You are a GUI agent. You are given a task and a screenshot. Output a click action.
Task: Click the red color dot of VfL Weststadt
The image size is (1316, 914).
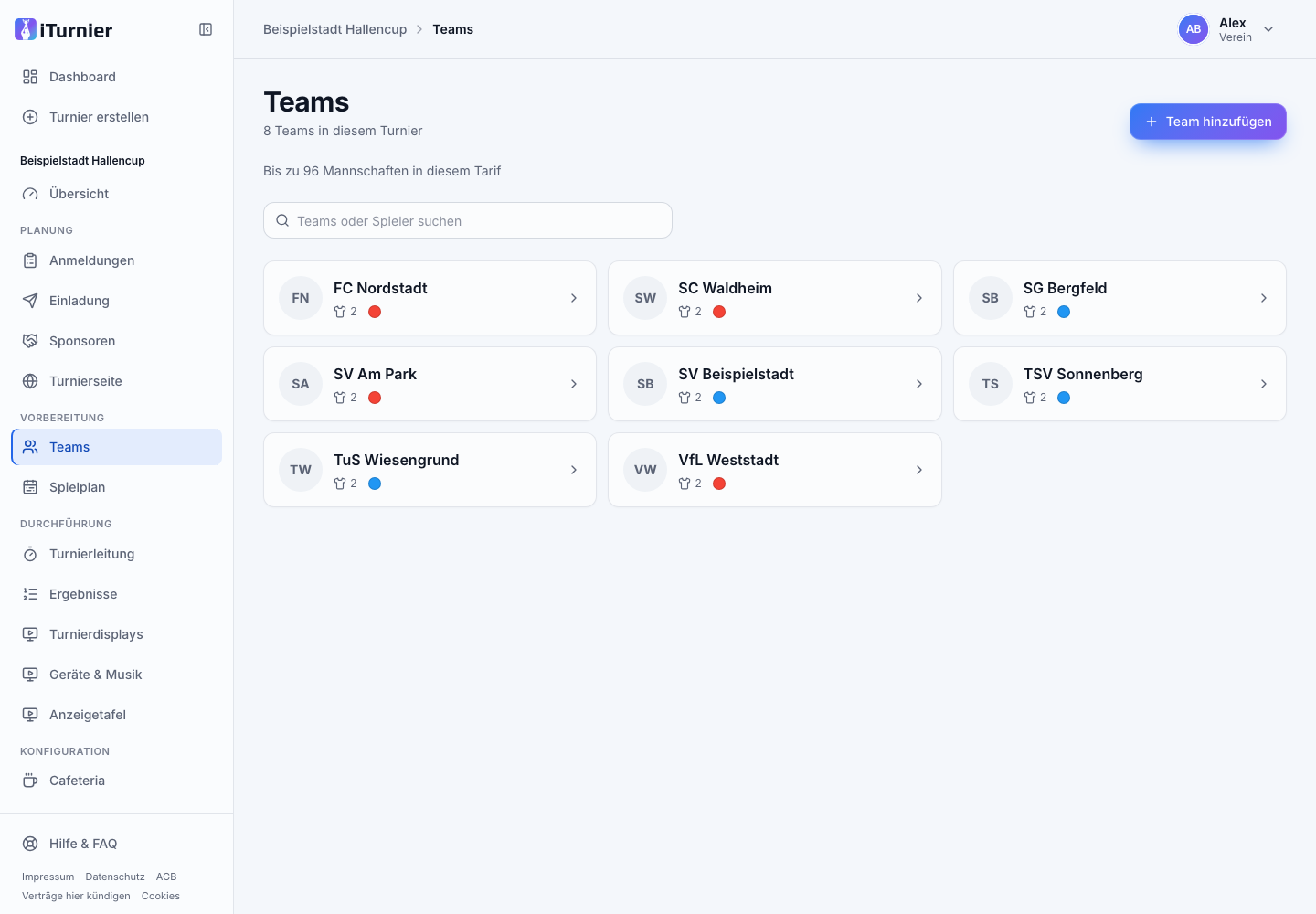[719, 484]
